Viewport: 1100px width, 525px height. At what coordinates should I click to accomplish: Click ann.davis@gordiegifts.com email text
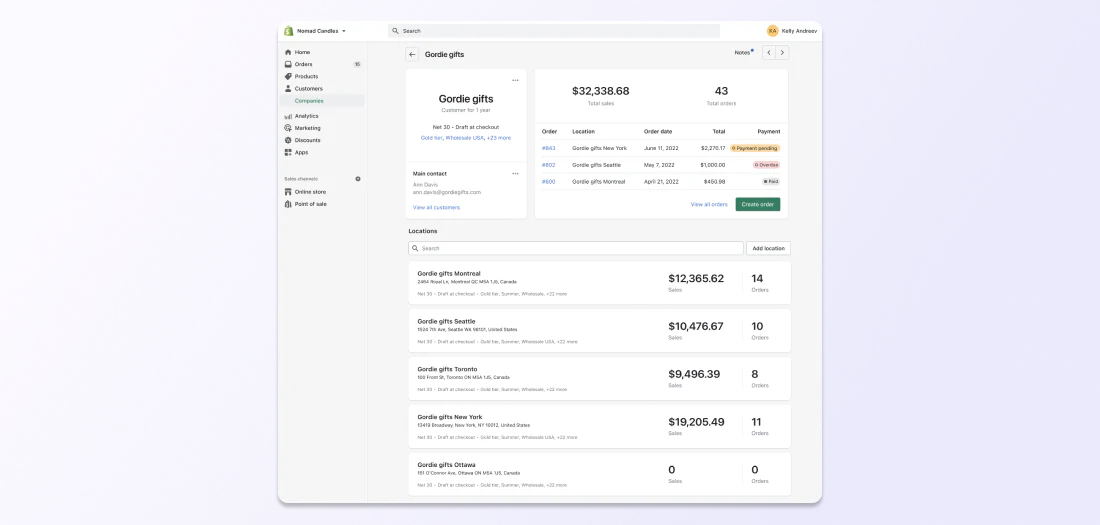(x=447, y=192)
